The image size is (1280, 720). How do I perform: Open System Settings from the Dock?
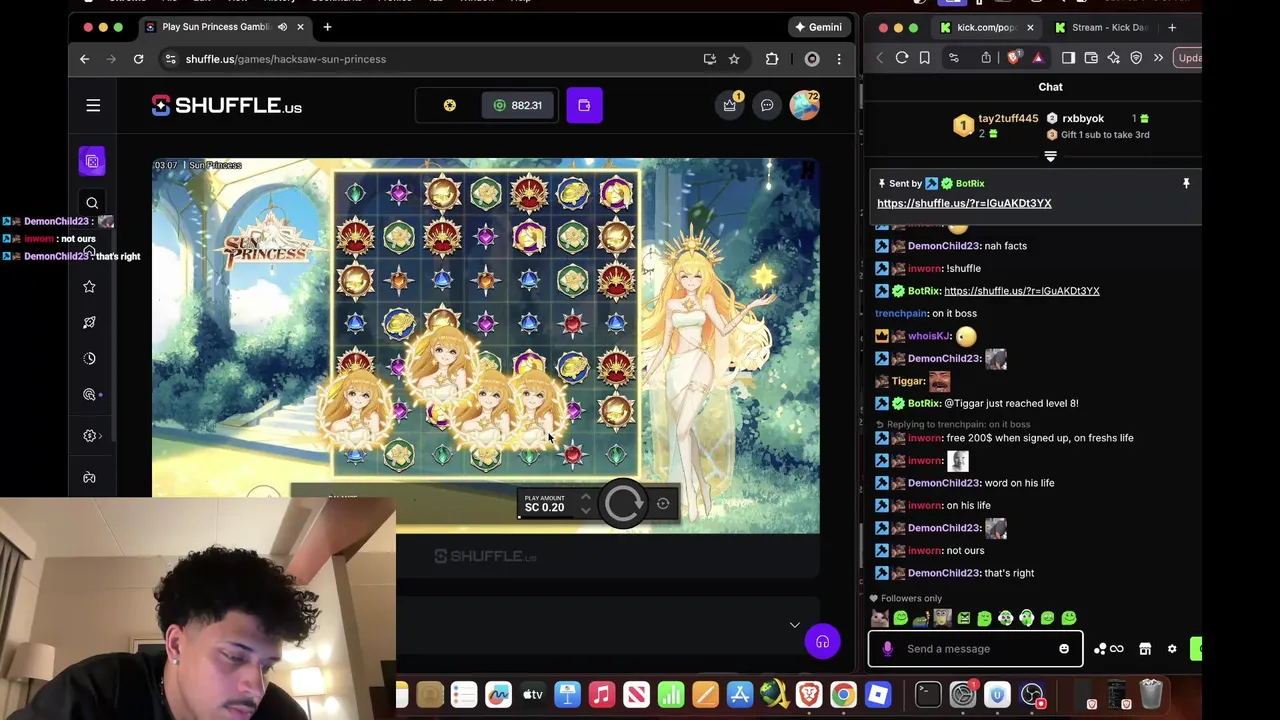pyautogui.click(x=962, y=694)
